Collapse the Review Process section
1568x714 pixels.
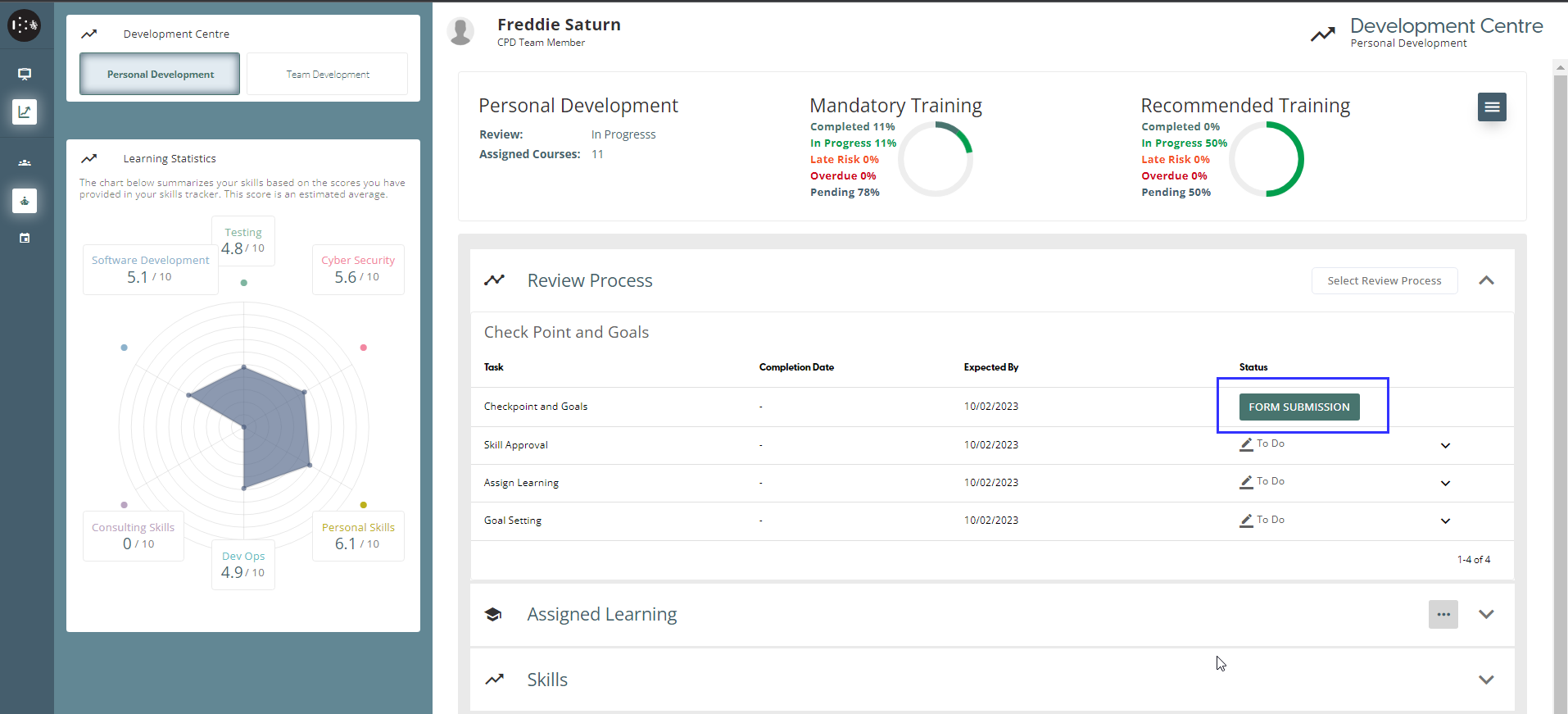1486,280
